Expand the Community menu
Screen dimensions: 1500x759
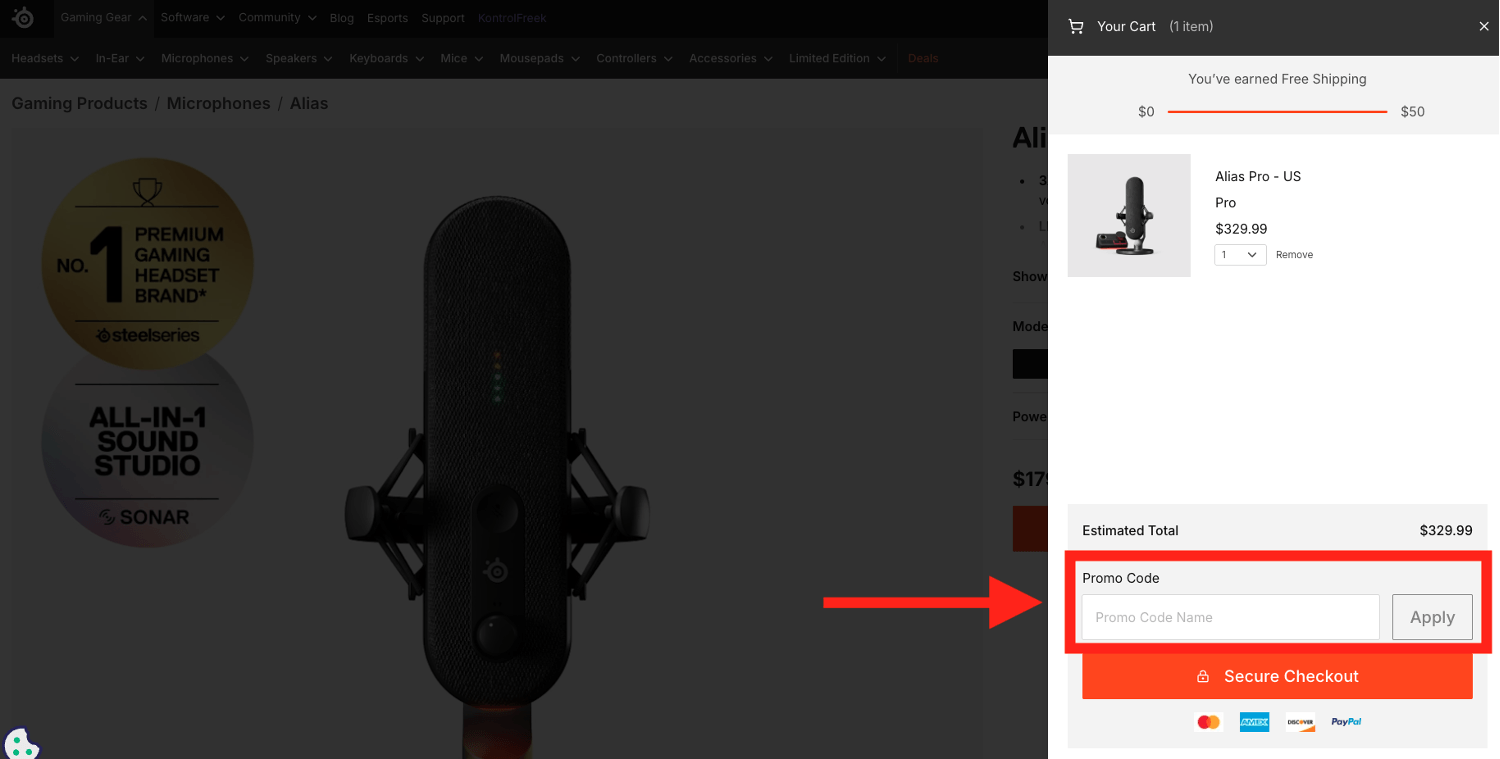(x=277, y=18)
